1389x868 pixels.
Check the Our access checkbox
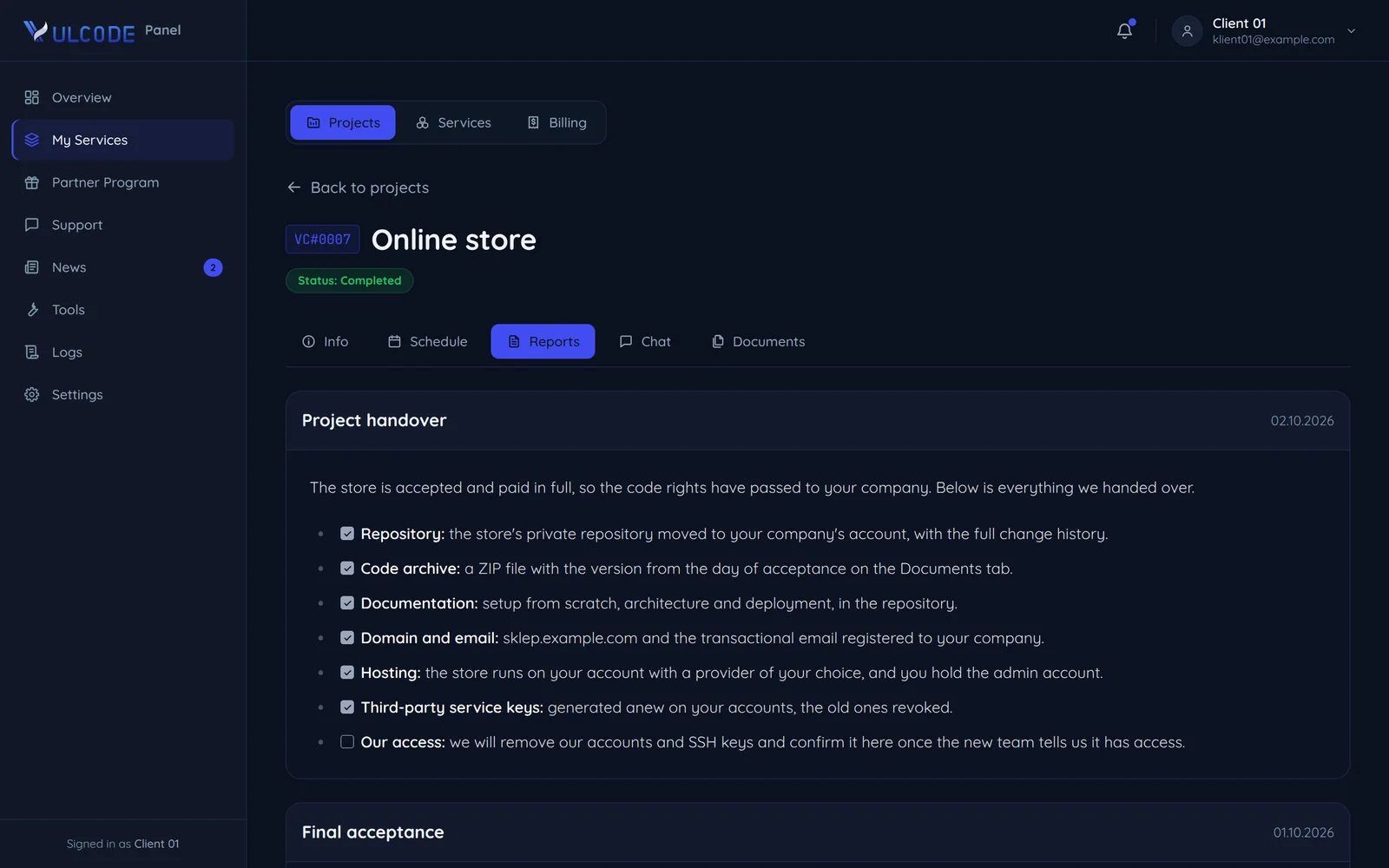coord(347,742)
